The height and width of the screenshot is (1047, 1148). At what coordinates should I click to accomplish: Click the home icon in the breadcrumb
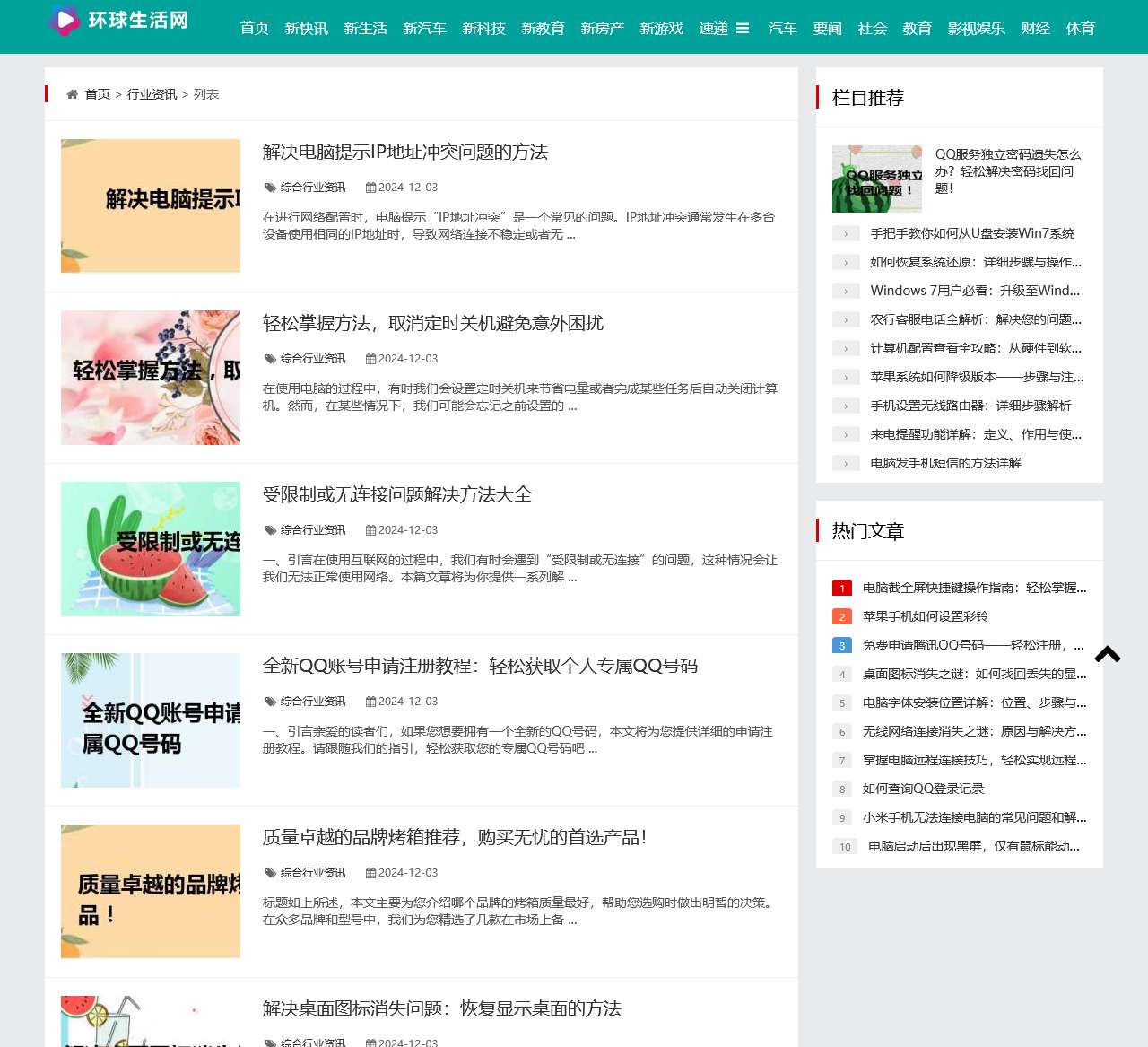pyautogui.click(x=73, y=94)
